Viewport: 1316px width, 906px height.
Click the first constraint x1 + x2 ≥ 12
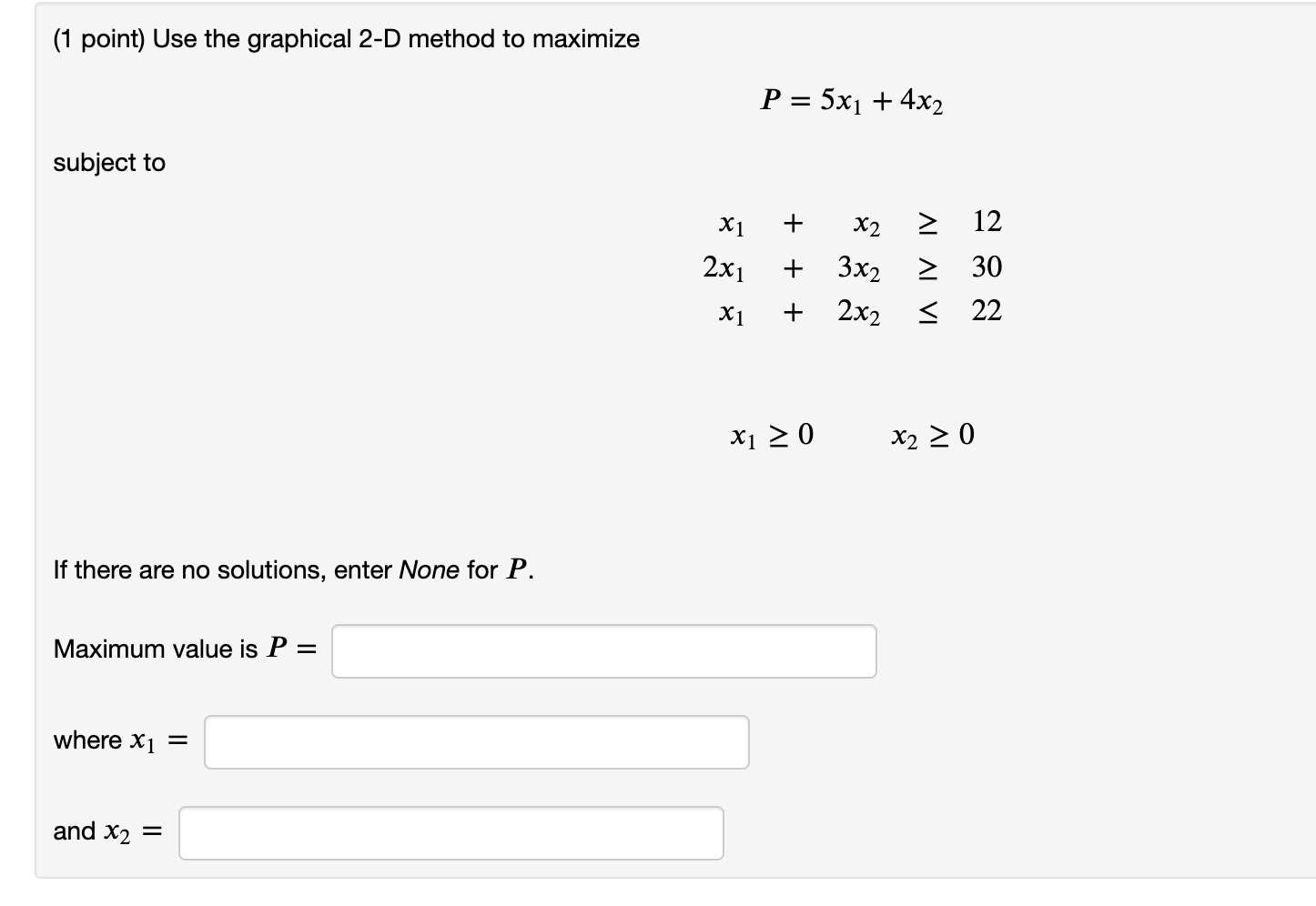pos(855,224)
